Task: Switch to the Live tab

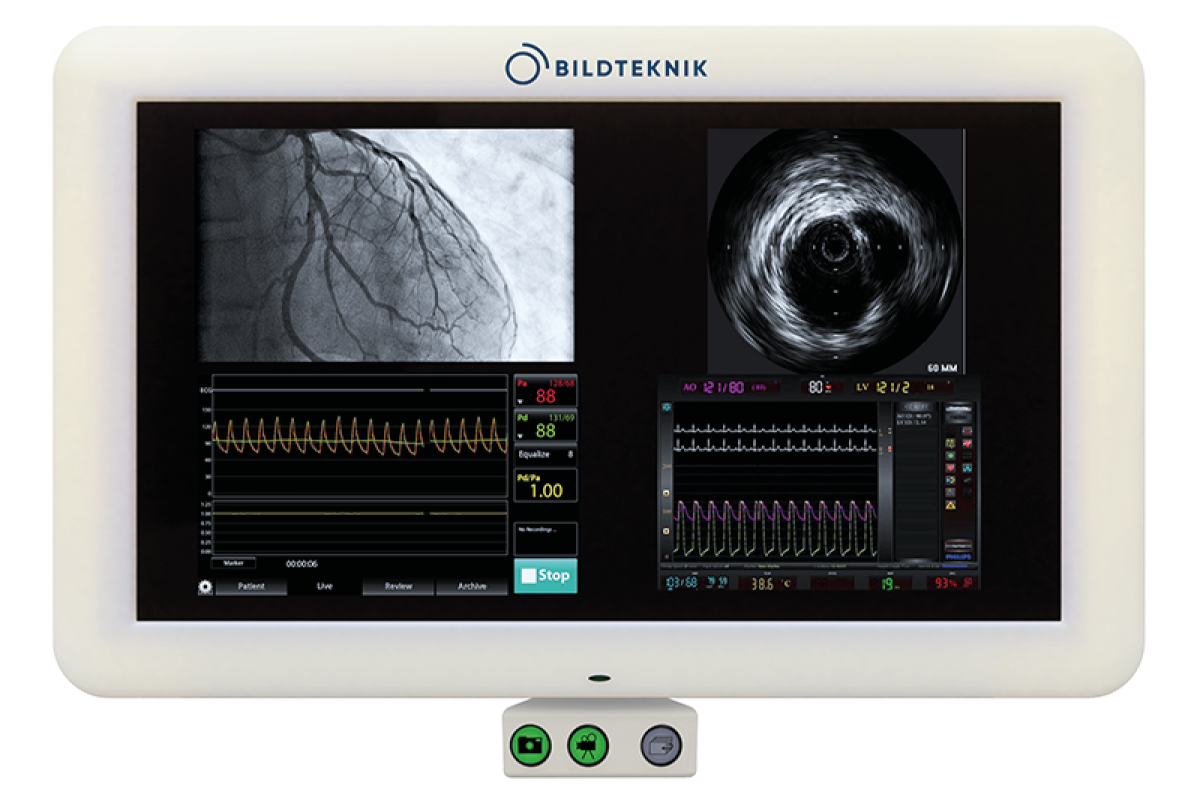Action: [325, 586]
